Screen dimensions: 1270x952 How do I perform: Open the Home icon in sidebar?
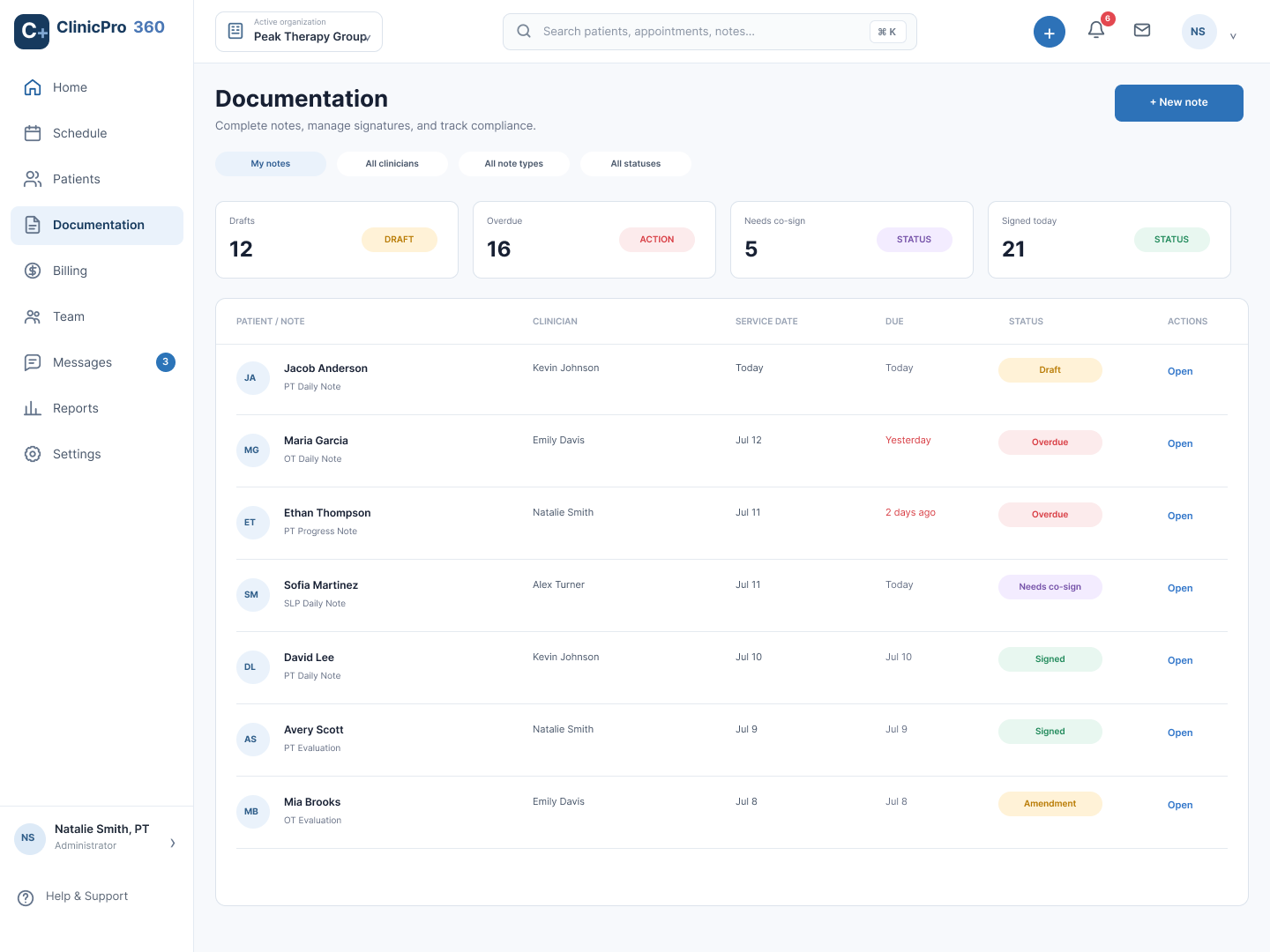[33, 87]
